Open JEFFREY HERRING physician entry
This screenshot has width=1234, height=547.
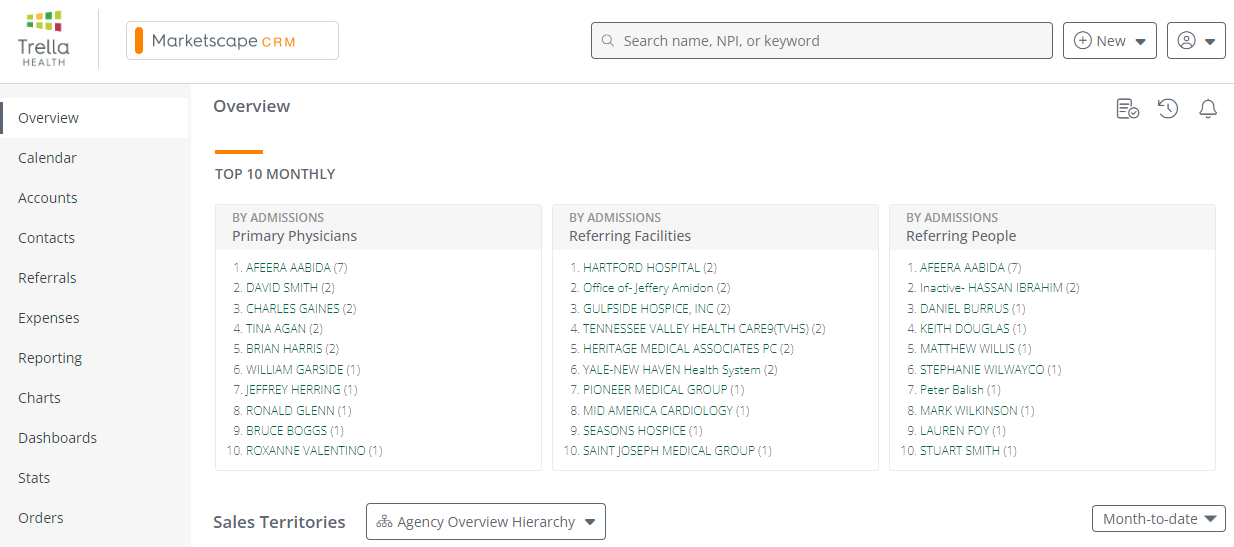point(293,390)
